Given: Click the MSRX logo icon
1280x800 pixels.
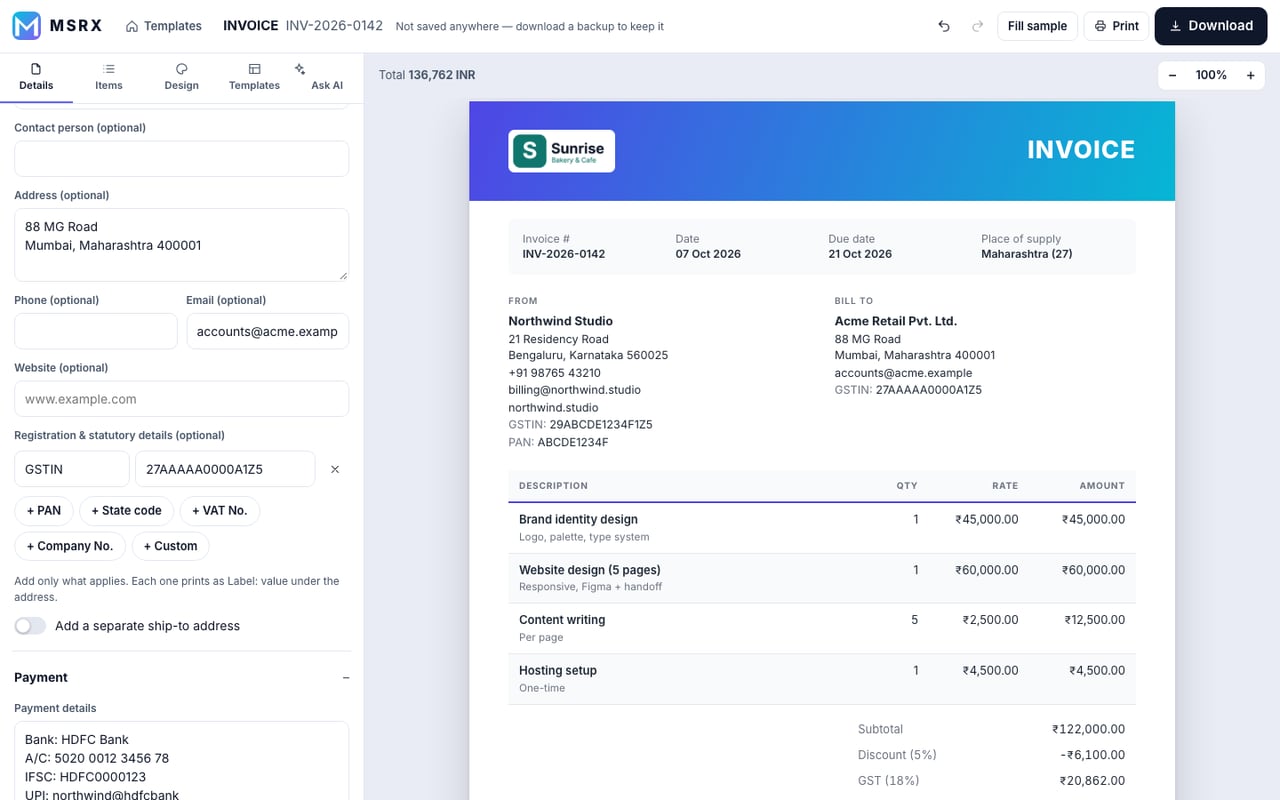Looking at the screenshot, I should tap(27, 26).
